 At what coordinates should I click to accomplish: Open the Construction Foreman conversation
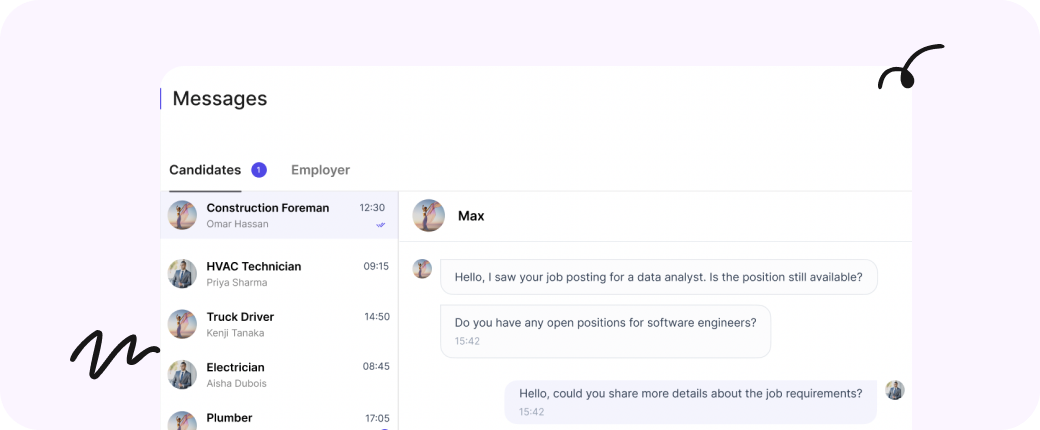pos(267,208)
